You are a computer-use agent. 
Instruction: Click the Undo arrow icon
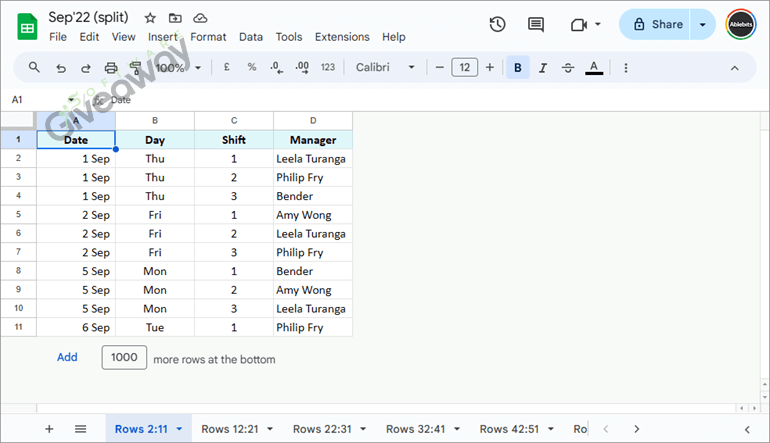click(x=61, y=68)
